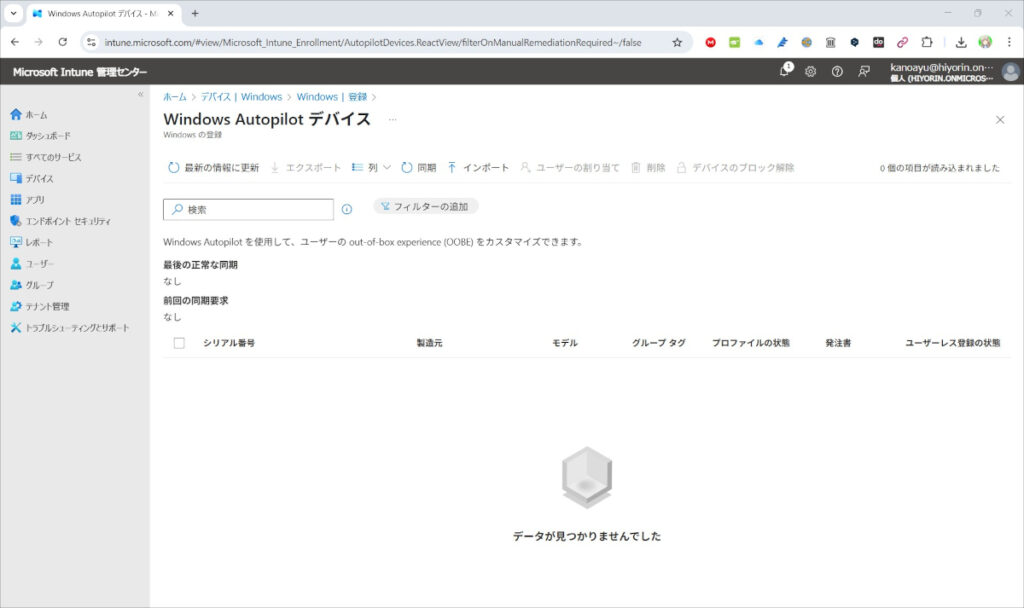
Task: Click the Microsoft Intune 管理センター title
Action: (x=80, y=72)
